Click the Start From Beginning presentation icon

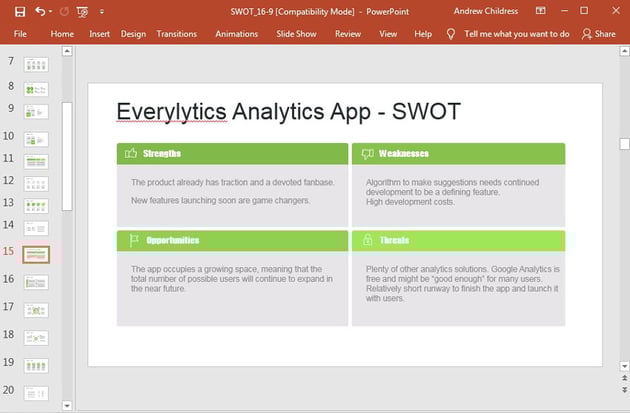[82, 11]
